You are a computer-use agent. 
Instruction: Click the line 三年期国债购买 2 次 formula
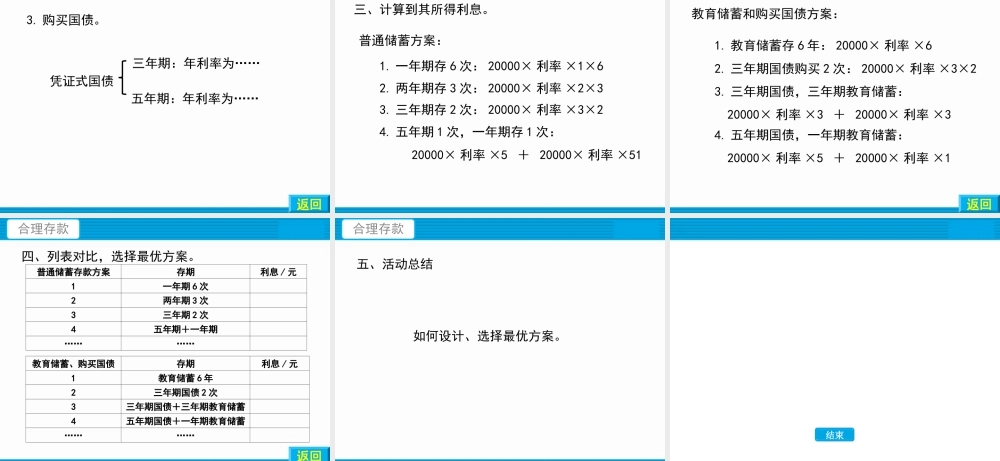pos(845,69)
